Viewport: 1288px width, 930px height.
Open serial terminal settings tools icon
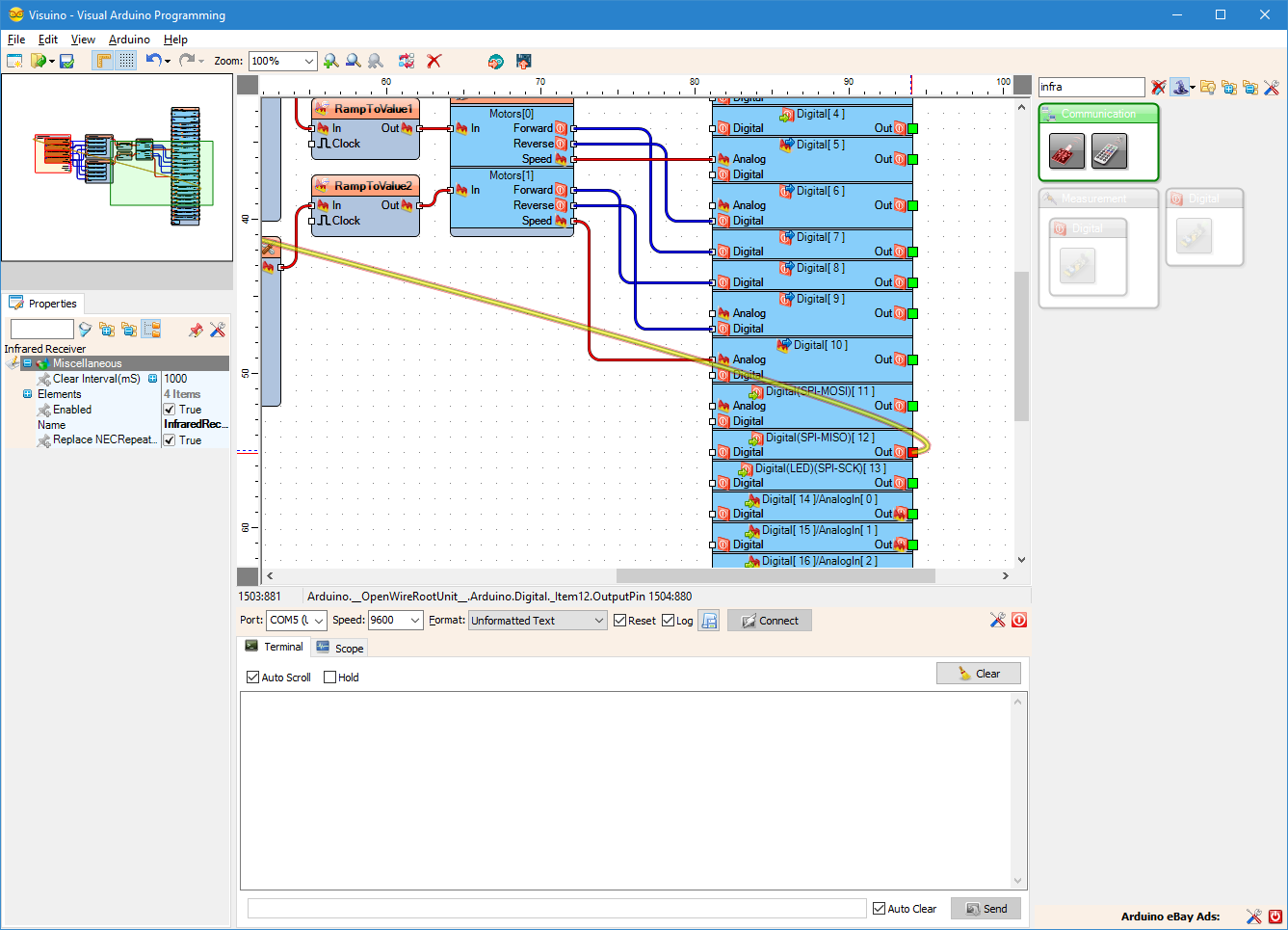tap(998, 620)
